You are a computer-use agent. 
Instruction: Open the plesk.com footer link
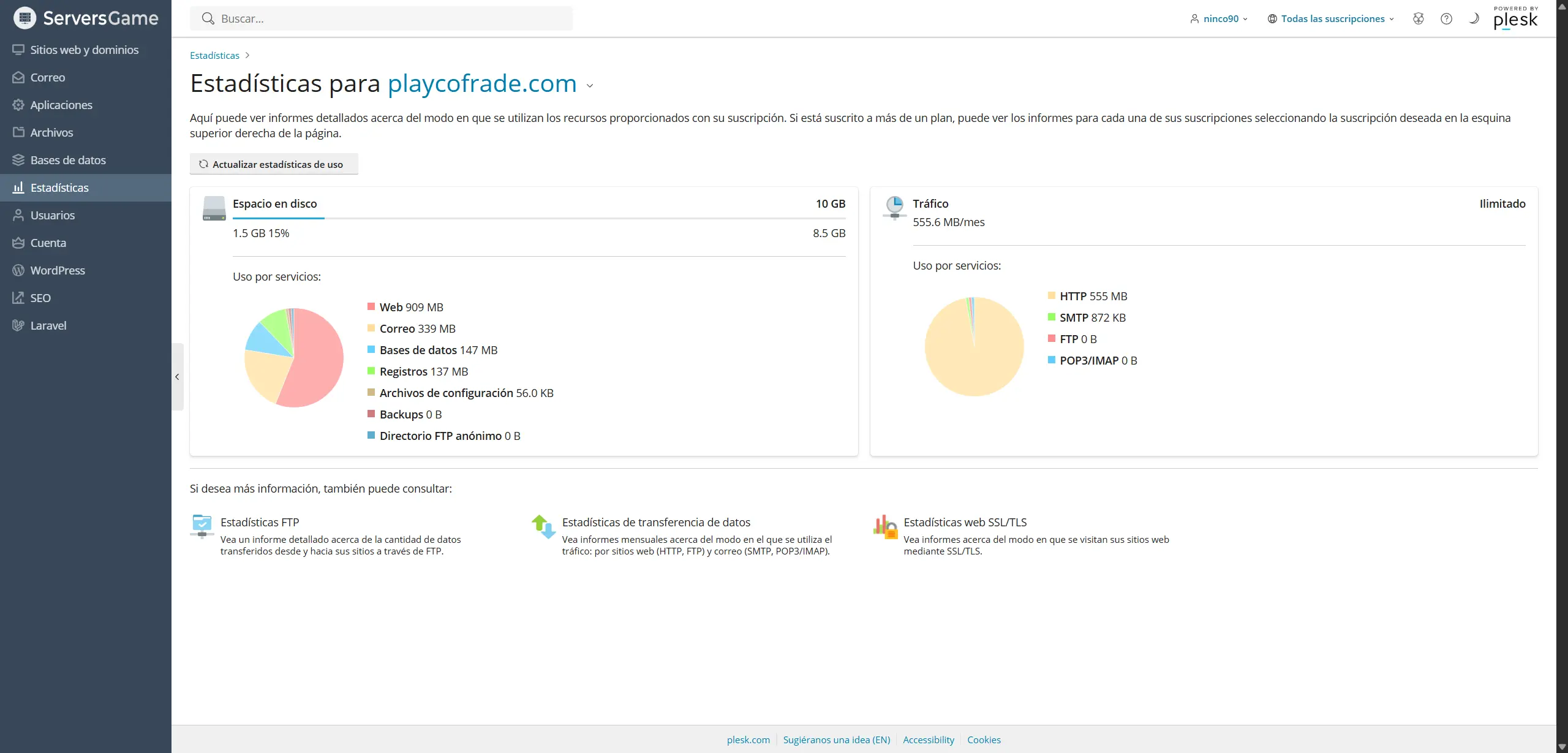click(748, 740)
